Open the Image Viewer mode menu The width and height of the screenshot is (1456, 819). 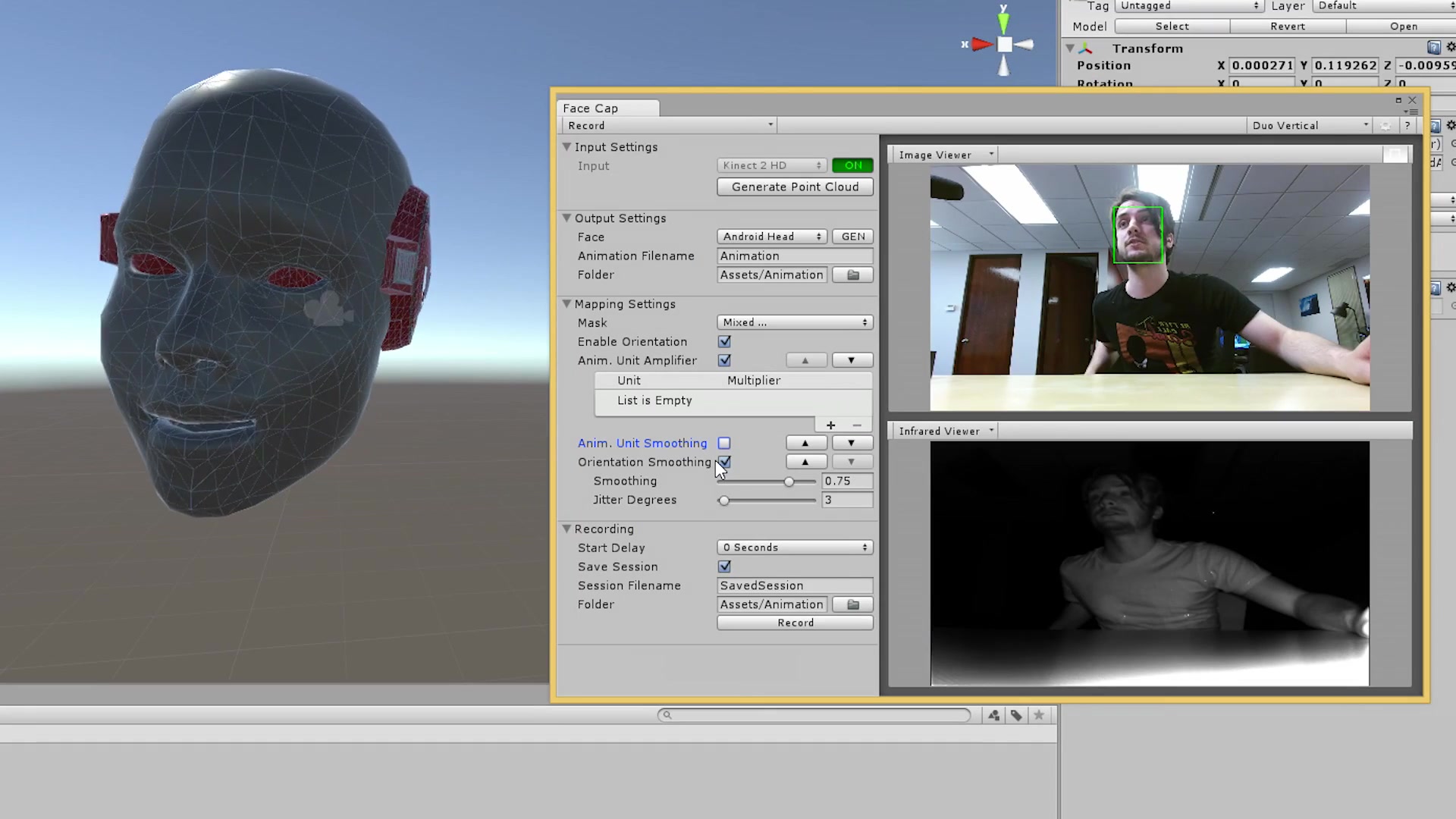[x=944, y=155]
